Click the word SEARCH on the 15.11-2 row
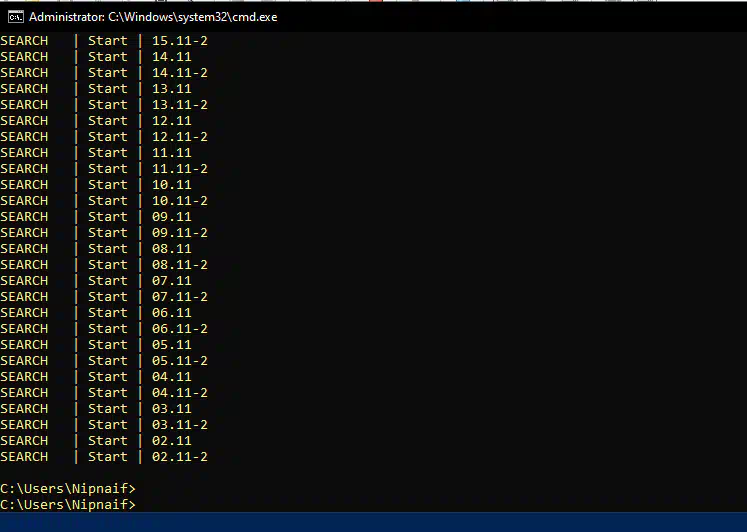This screenshot has height=532, width=747. (x=24, y=40)
